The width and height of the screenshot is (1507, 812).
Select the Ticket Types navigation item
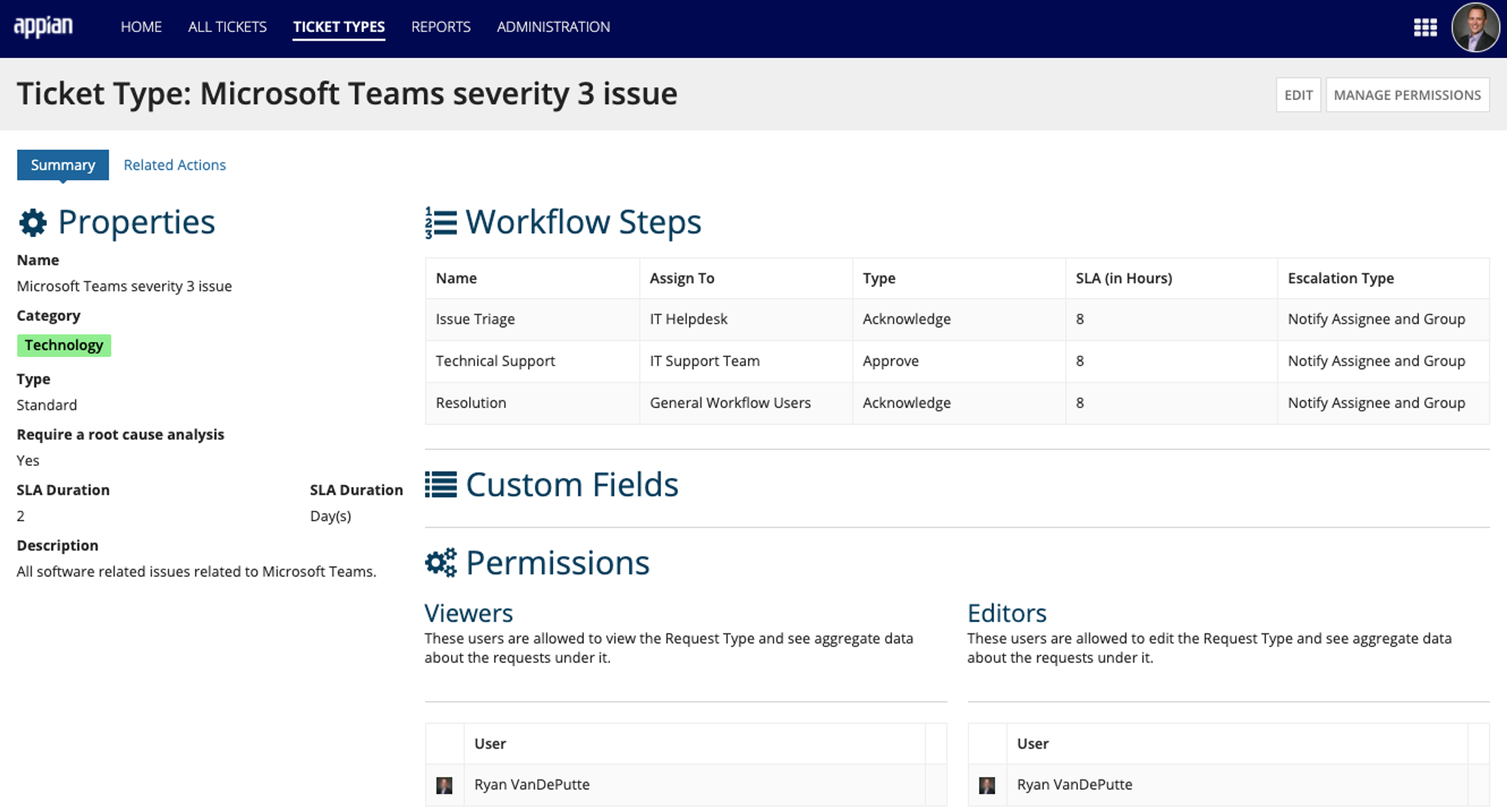point(339,27)
